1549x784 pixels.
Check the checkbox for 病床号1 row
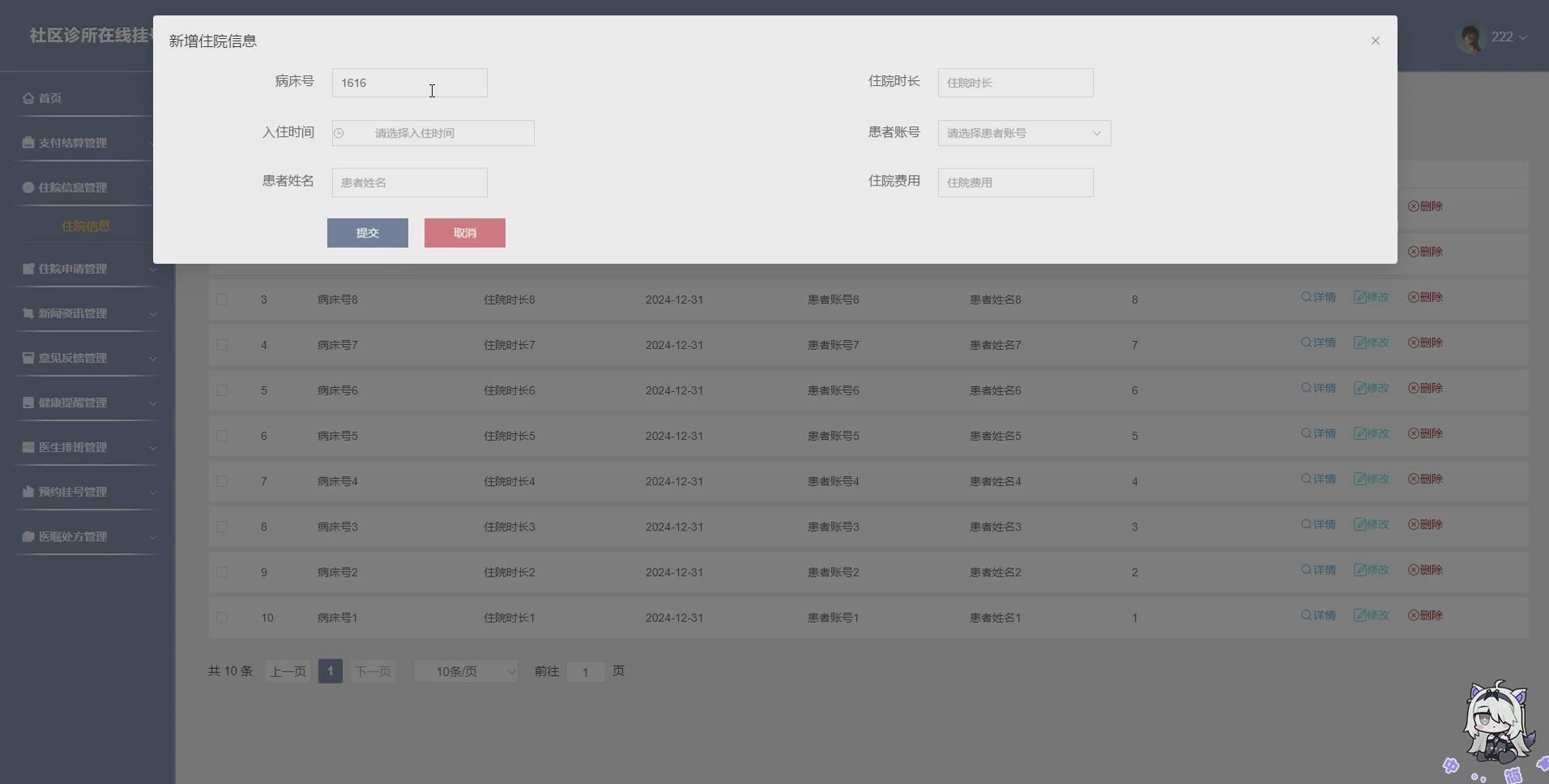point(222,617)
